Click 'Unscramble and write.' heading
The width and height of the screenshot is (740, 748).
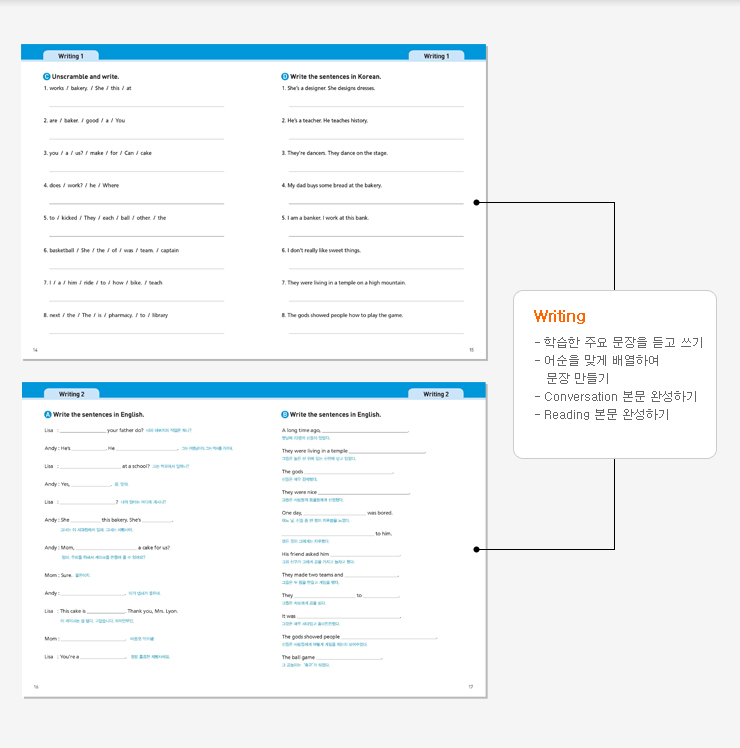click(x=85, y=76)
